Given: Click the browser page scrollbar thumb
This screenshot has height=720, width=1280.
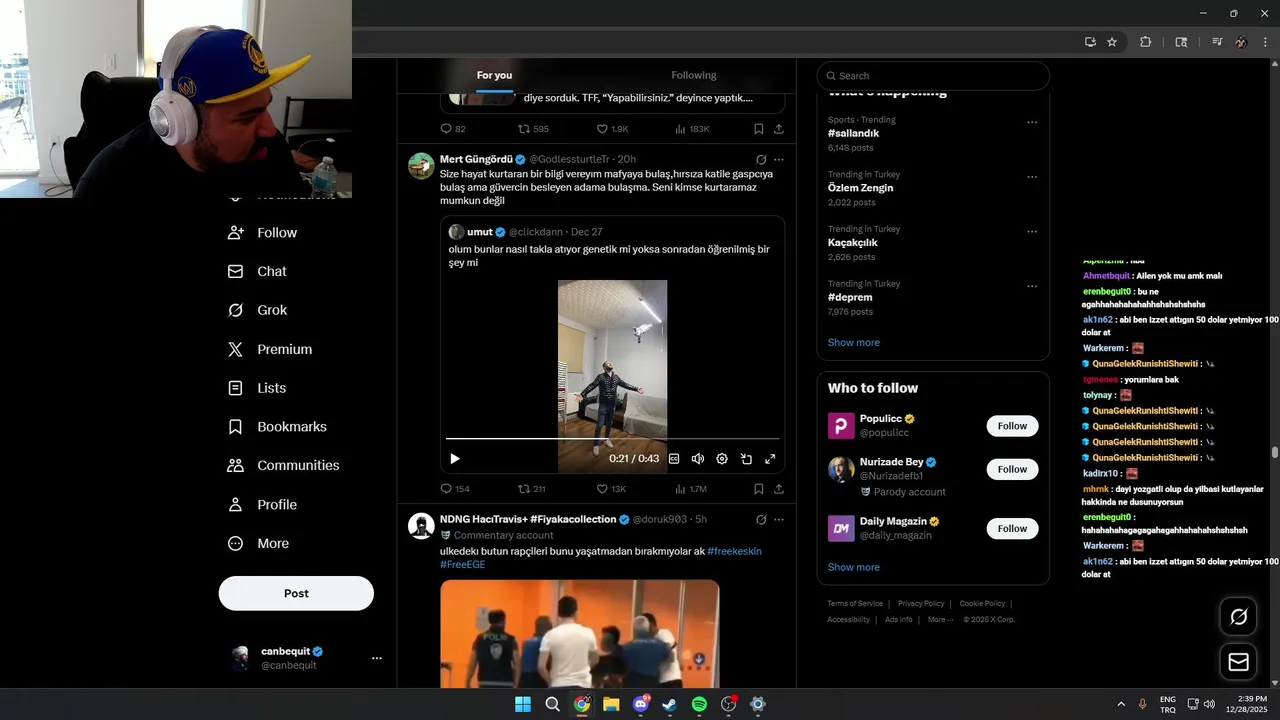Looking at the screenshot, I should (1274, 452).
